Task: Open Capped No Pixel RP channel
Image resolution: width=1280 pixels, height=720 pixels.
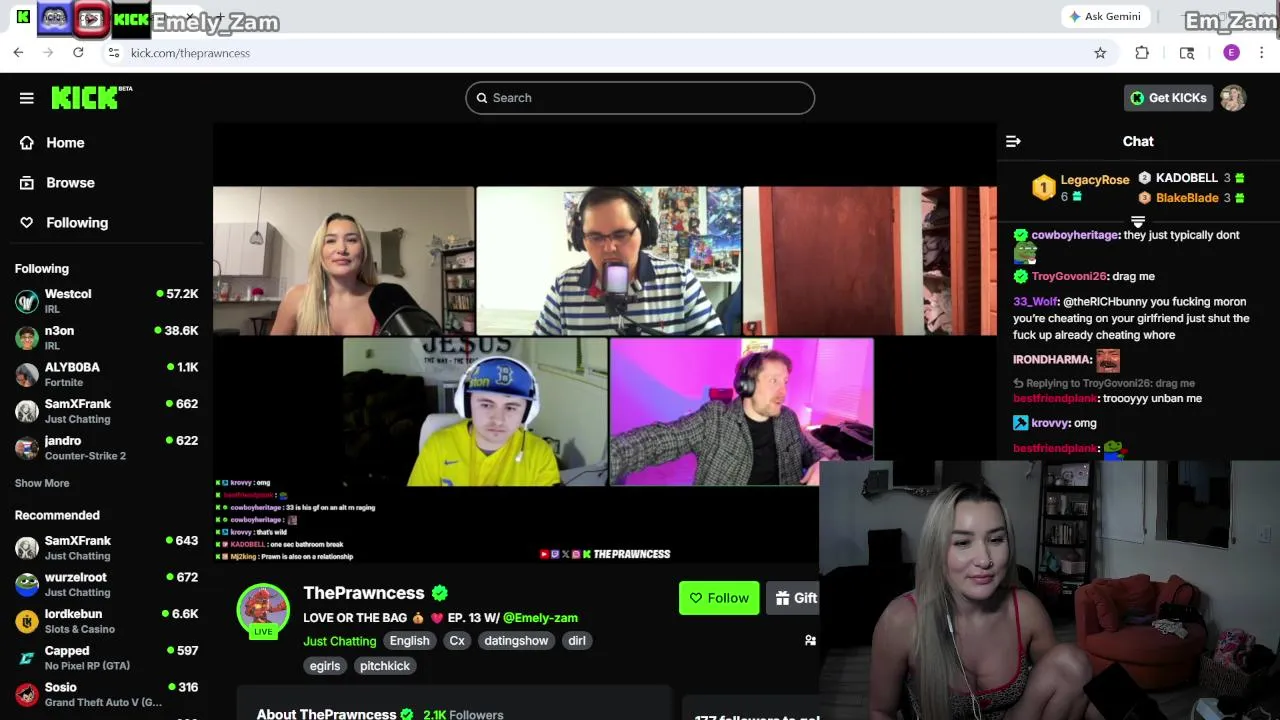Action: 106,658
